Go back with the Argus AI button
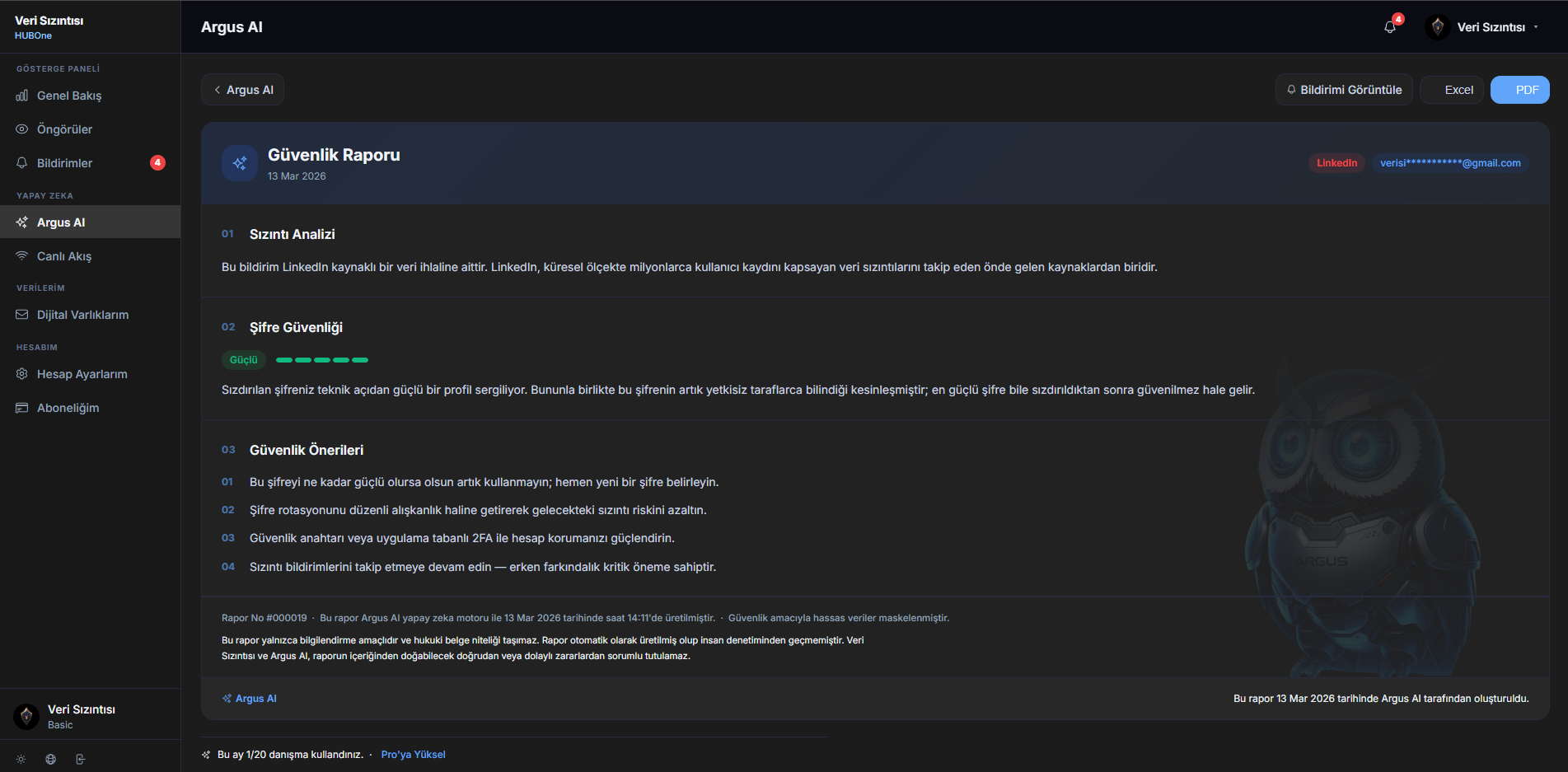1568x772 pixels. 243,90
